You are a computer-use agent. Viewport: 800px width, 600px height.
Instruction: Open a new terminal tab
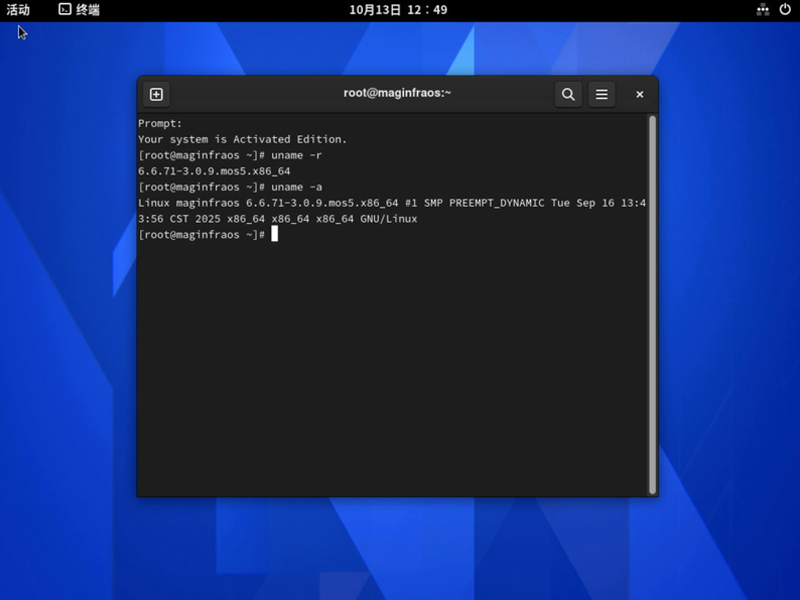[156, 94]
